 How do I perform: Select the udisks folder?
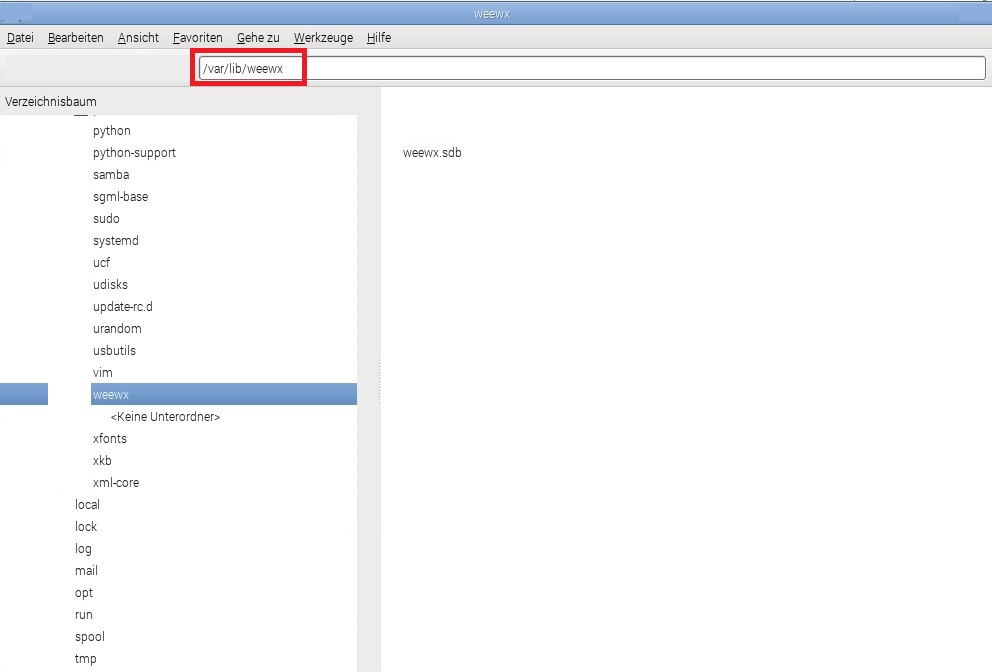pyautogui.click(x=110, y=285)
